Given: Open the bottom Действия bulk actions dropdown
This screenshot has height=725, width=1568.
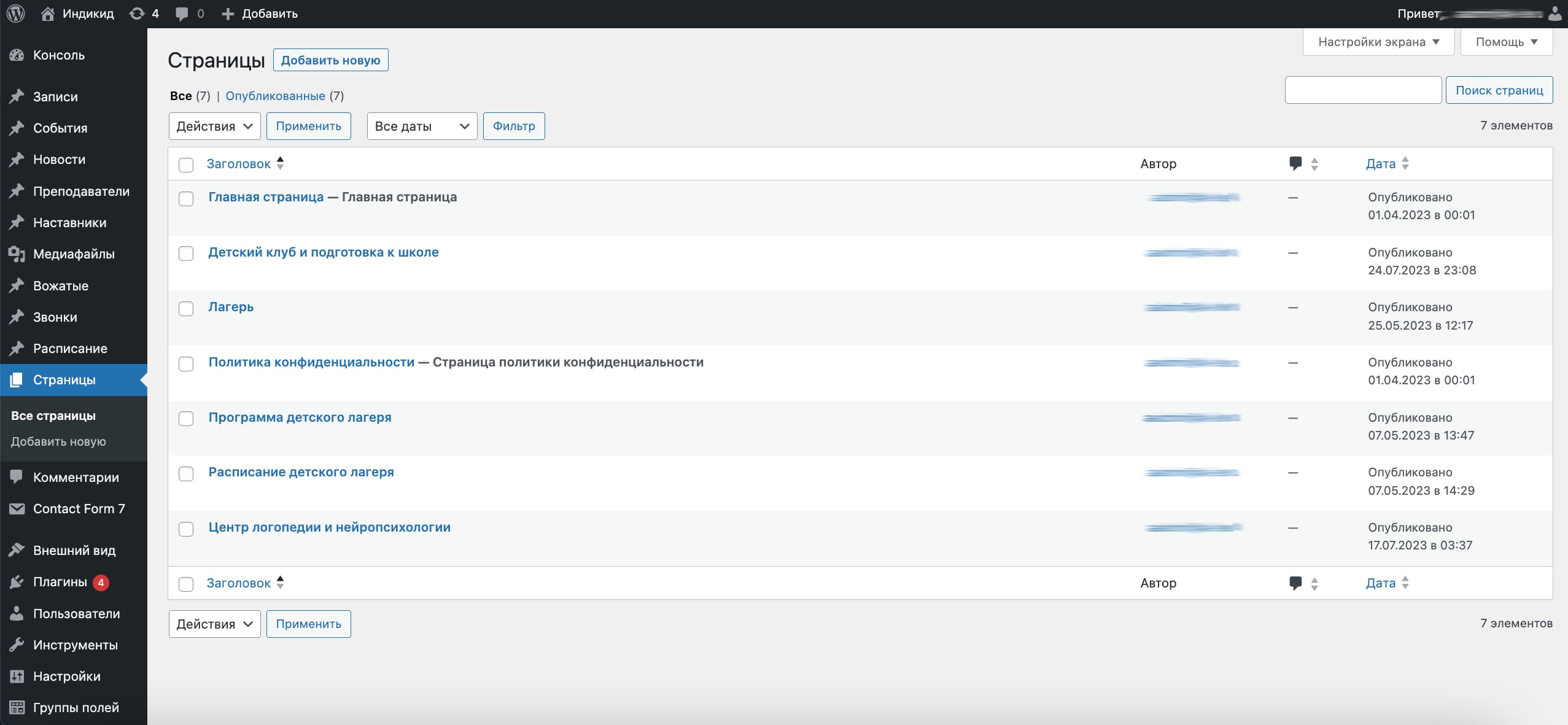Looking at the screenshot, I should point(214,624).
